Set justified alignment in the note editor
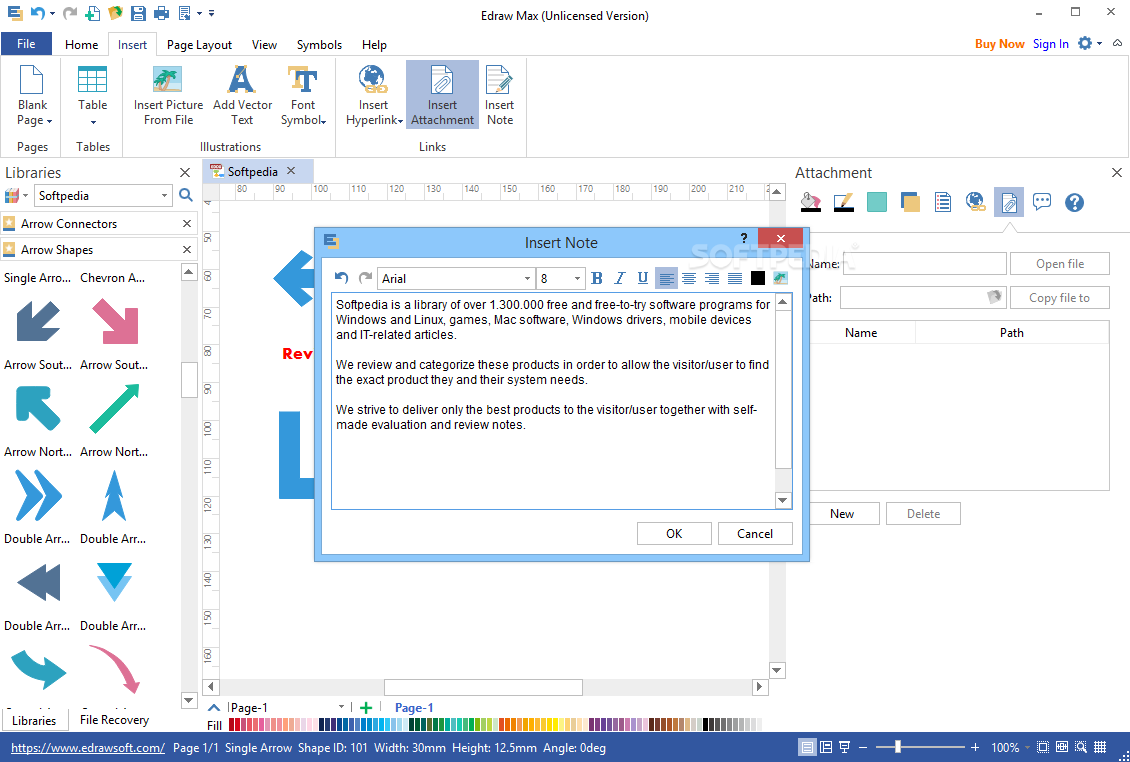 735,278
